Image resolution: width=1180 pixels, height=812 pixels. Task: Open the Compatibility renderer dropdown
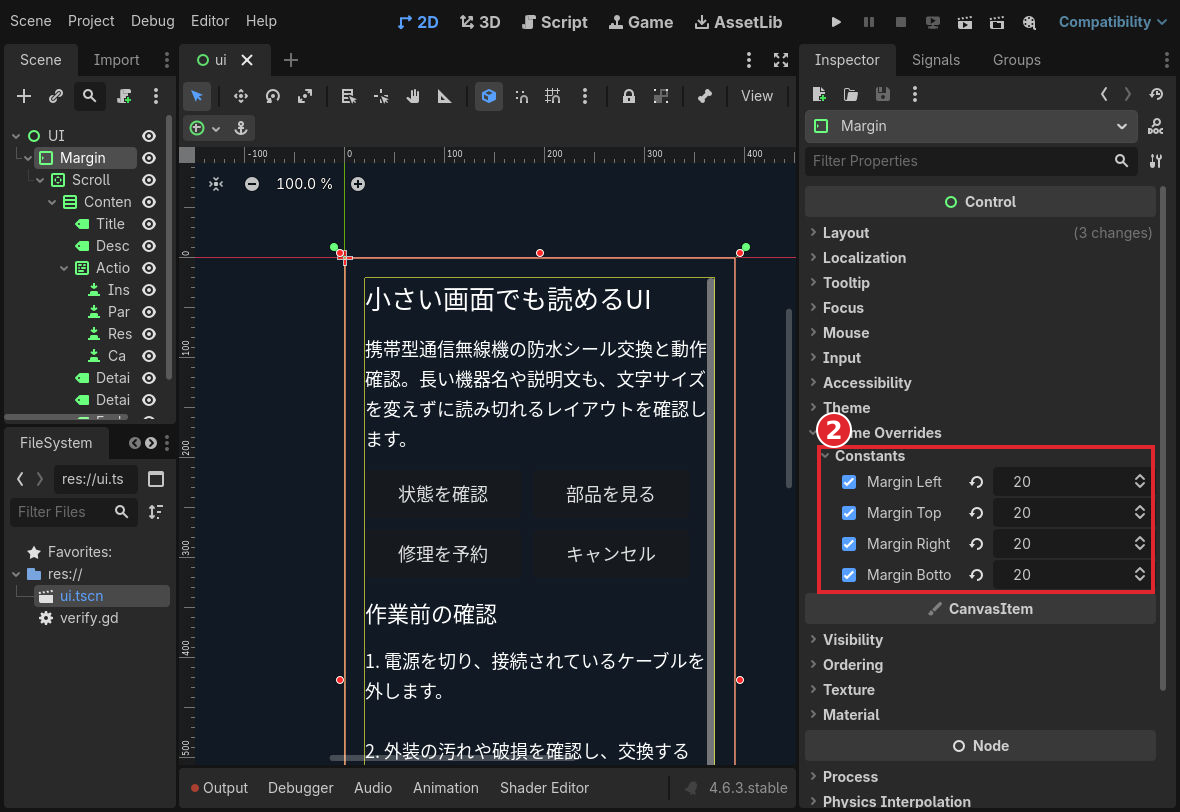(x=1112, y=22)
